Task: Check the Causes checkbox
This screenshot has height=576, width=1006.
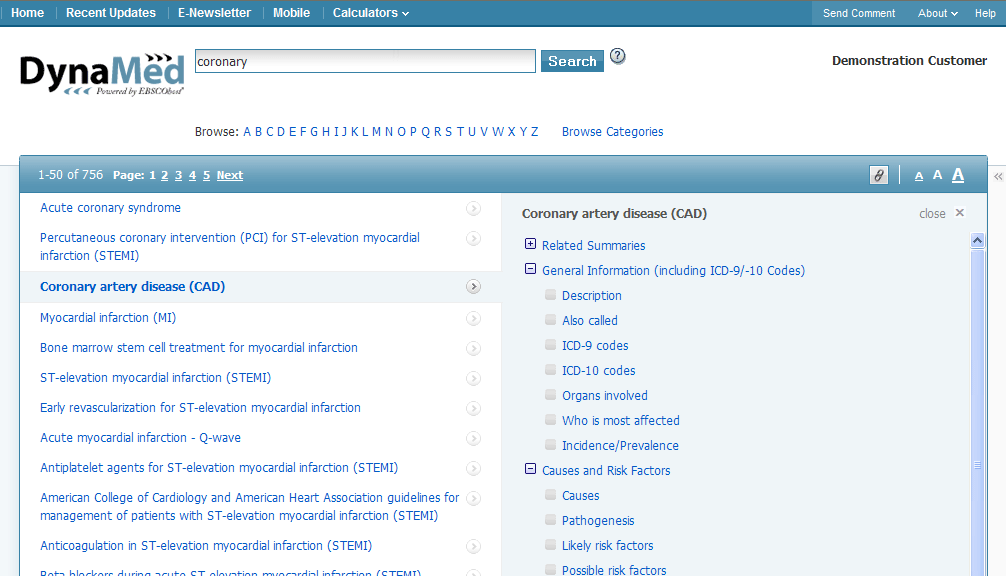Action: (550, 495)
